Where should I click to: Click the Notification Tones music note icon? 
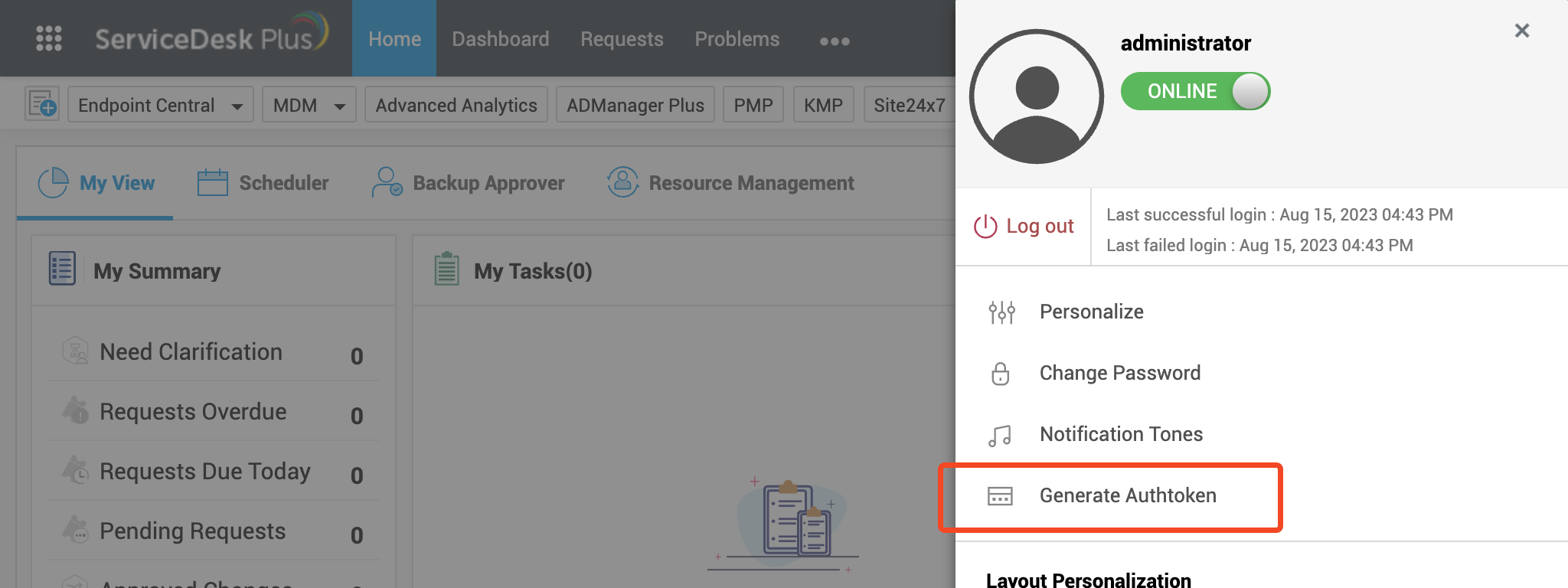pos(1000,436)
